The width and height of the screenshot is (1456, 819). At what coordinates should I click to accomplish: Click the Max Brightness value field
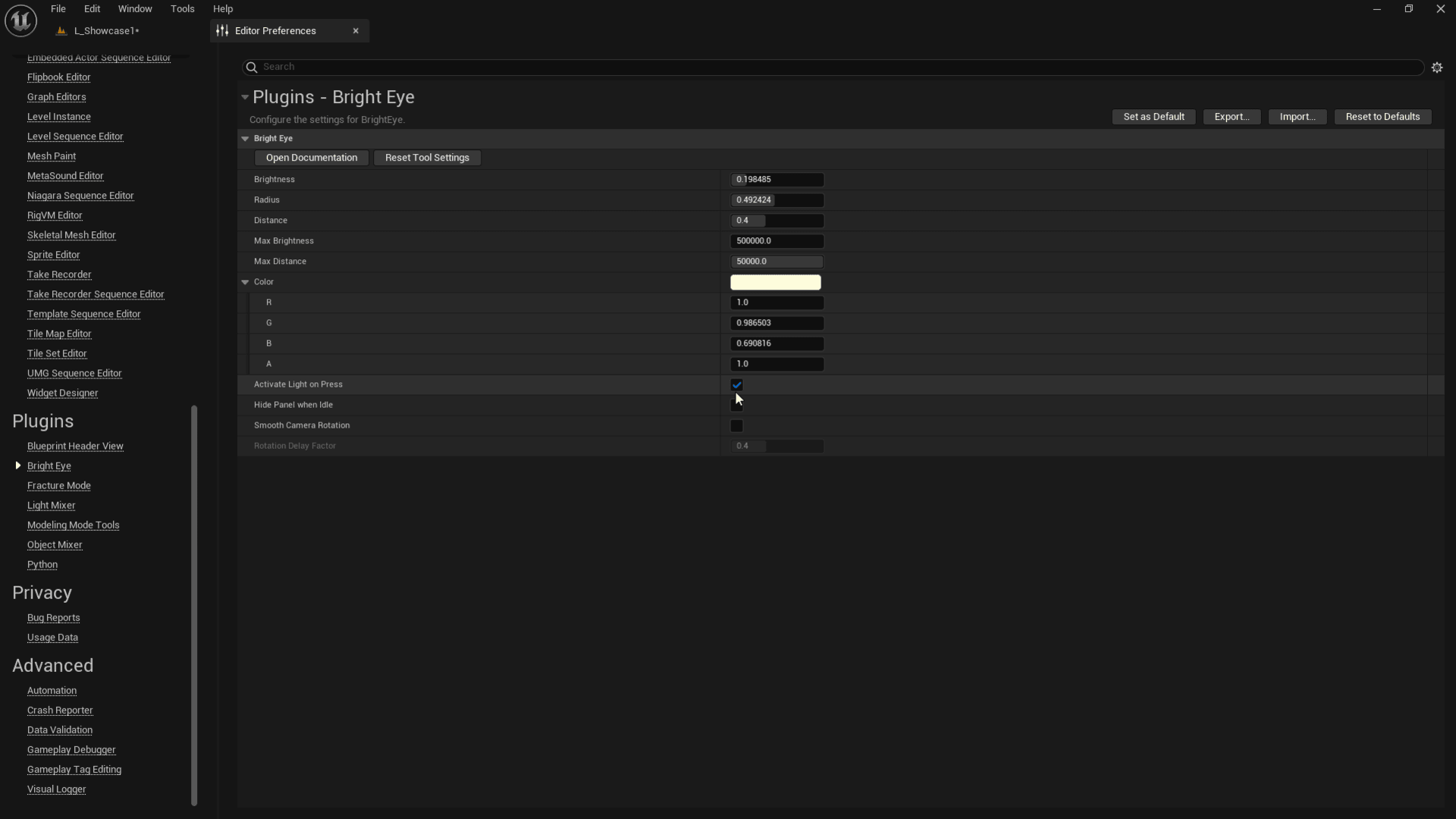[777, 241]
